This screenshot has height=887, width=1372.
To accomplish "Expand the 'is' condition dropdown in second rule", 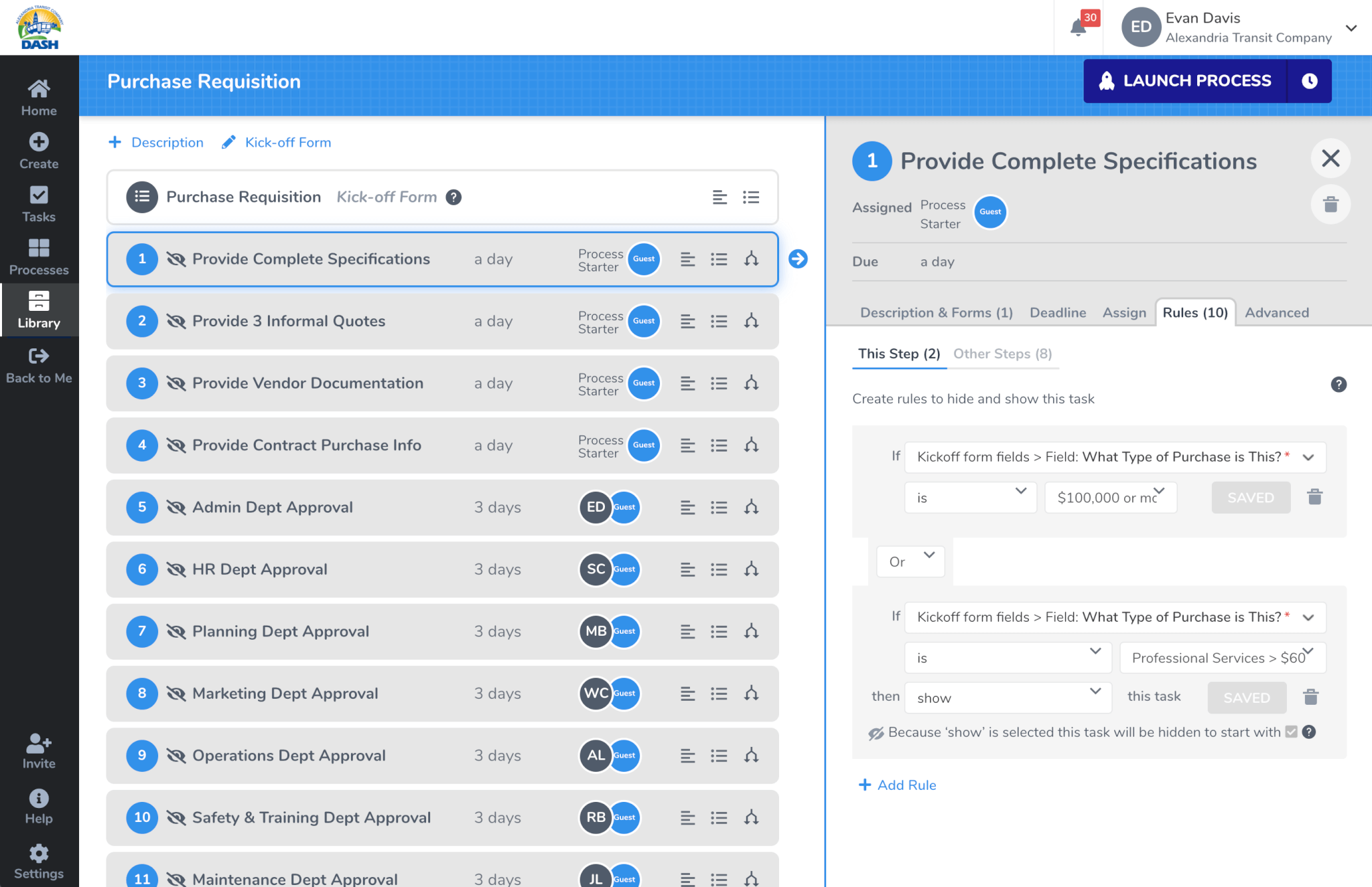I will [1005, 657].
